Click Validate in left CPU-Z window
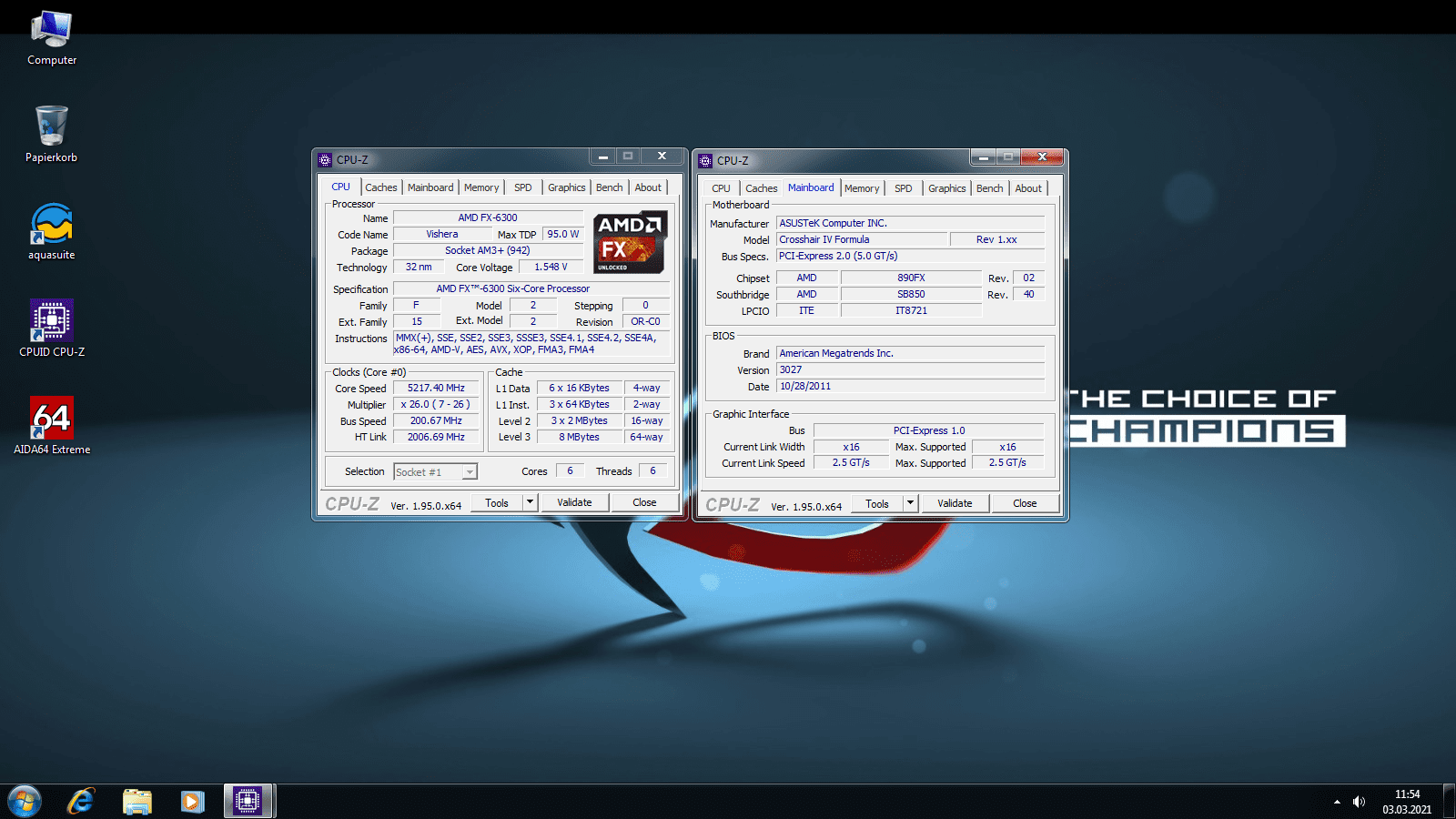This screenshot has width=1456, height=819. pyautogui.click(x=574, y=502)
